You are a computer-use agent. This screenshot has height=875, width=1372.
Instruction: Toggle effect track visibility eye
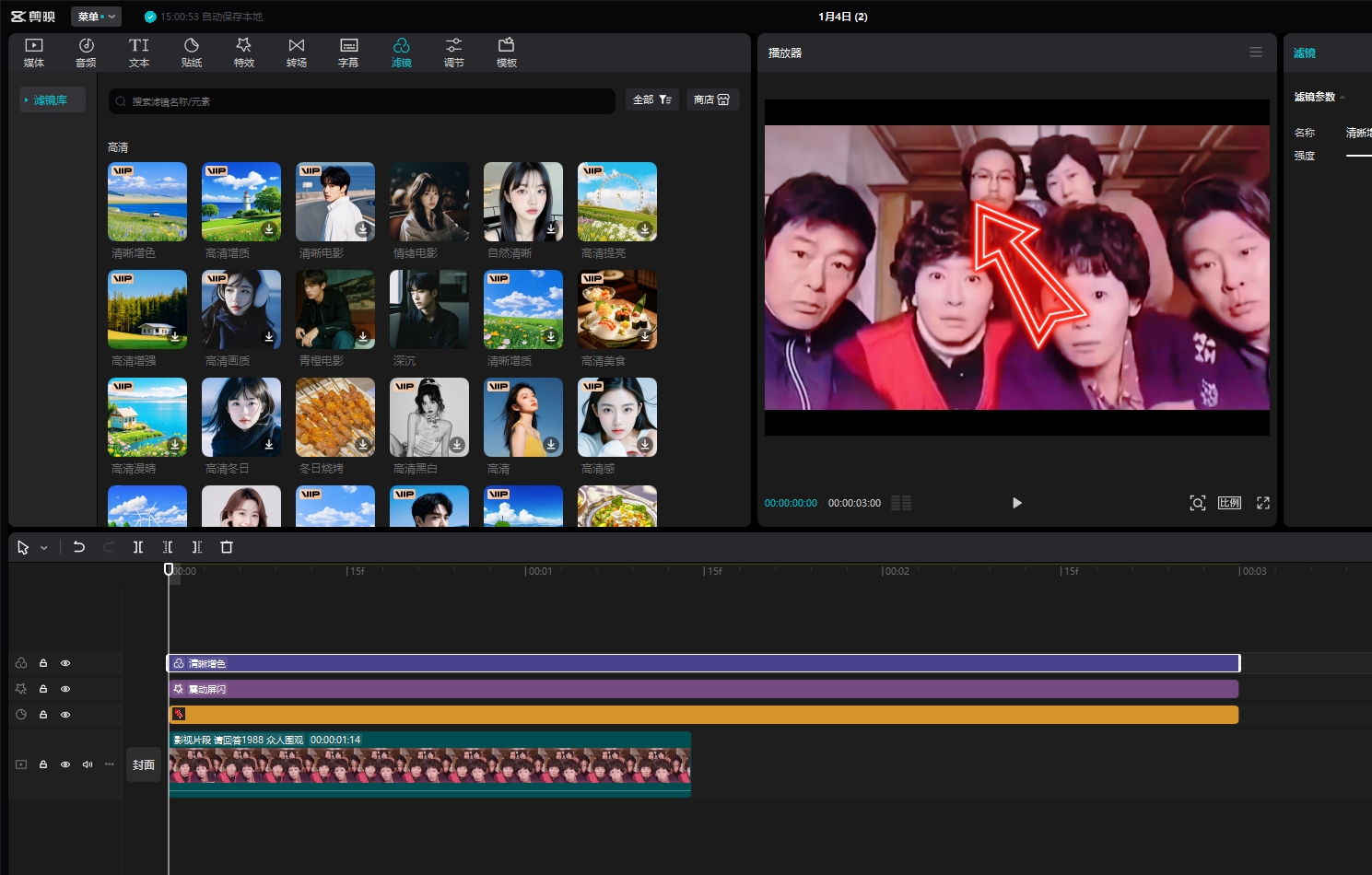65,689
